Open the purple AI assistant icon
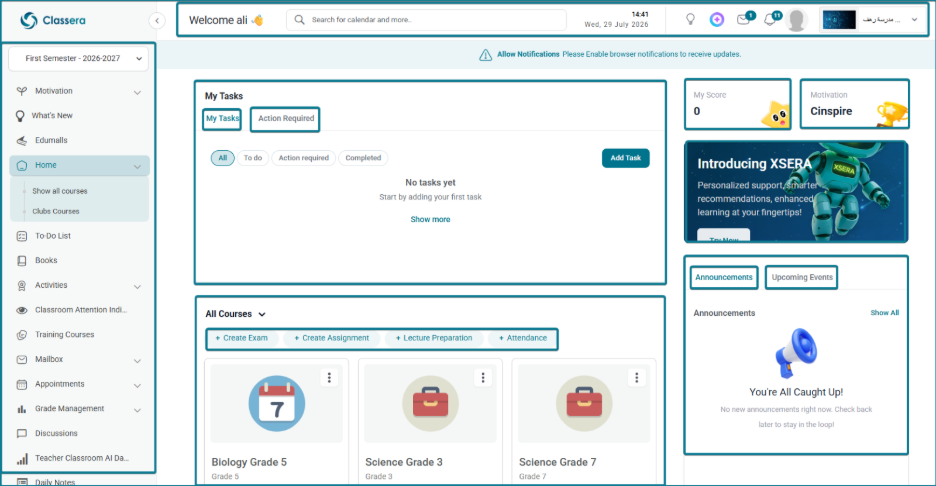 (x=717, y=20)
